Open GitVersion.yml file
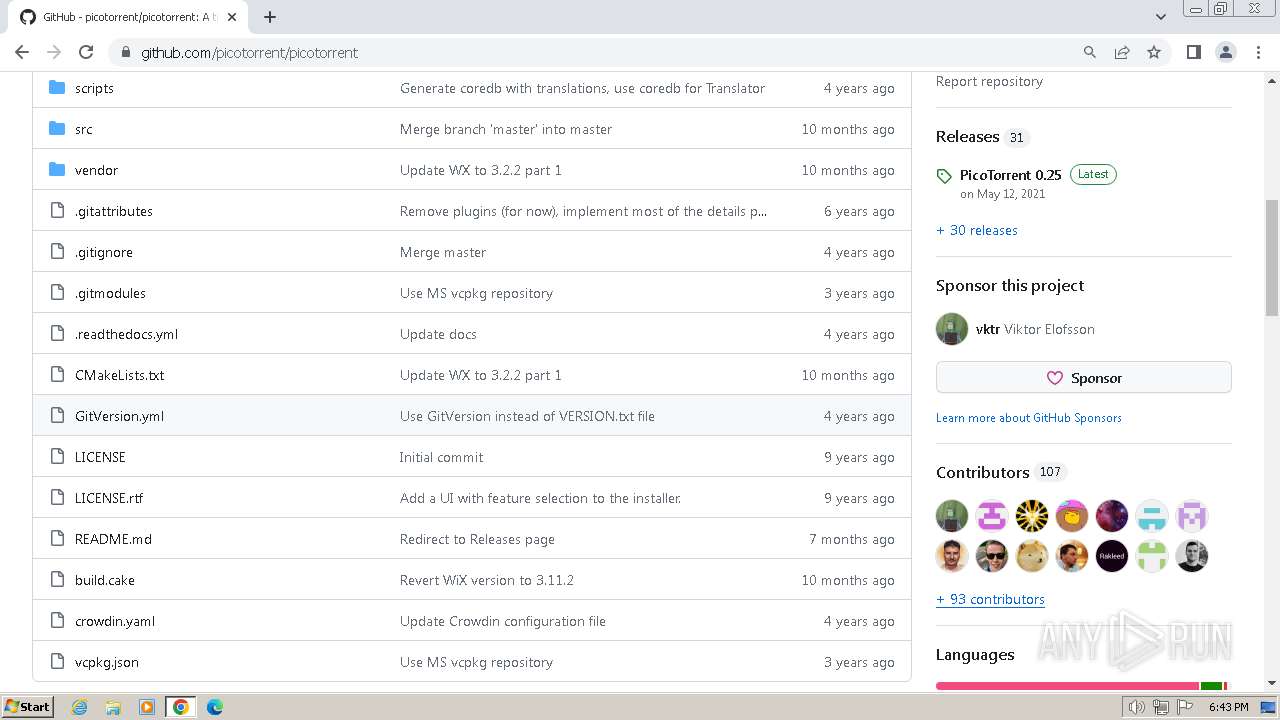The height and width of the screenshot is (720, 1280). click(x=119, y=416)
